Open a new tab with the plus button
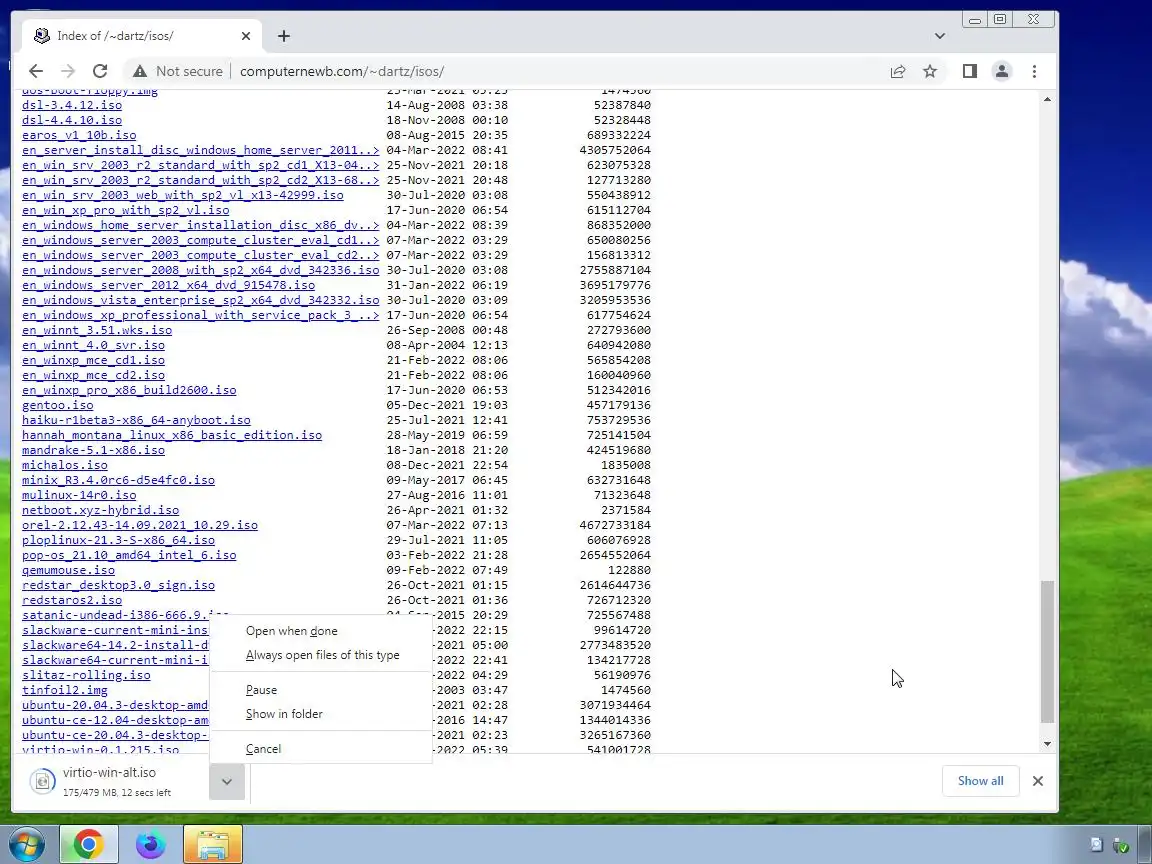 pyautogui.click(x=284, y=36)
